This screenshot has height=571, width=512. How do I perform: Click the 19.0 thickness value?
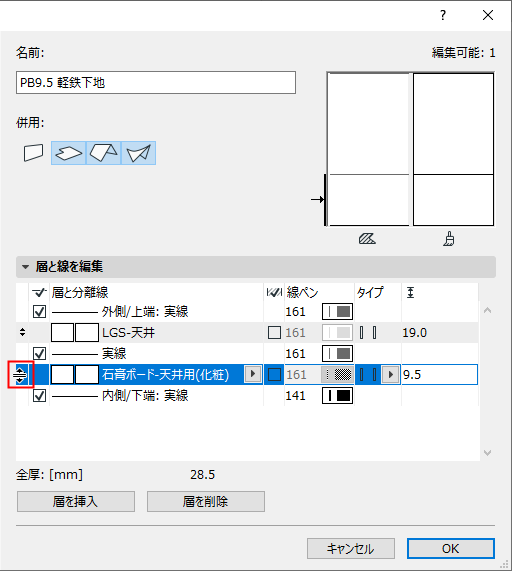[x=414, y=332]
